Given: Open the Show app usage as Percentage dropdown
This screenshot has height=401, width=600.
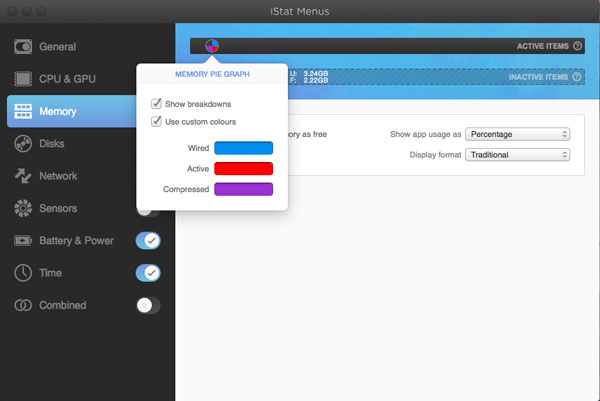Looking at the screenshot, I should pyautogui.click(x=517, y=134).
